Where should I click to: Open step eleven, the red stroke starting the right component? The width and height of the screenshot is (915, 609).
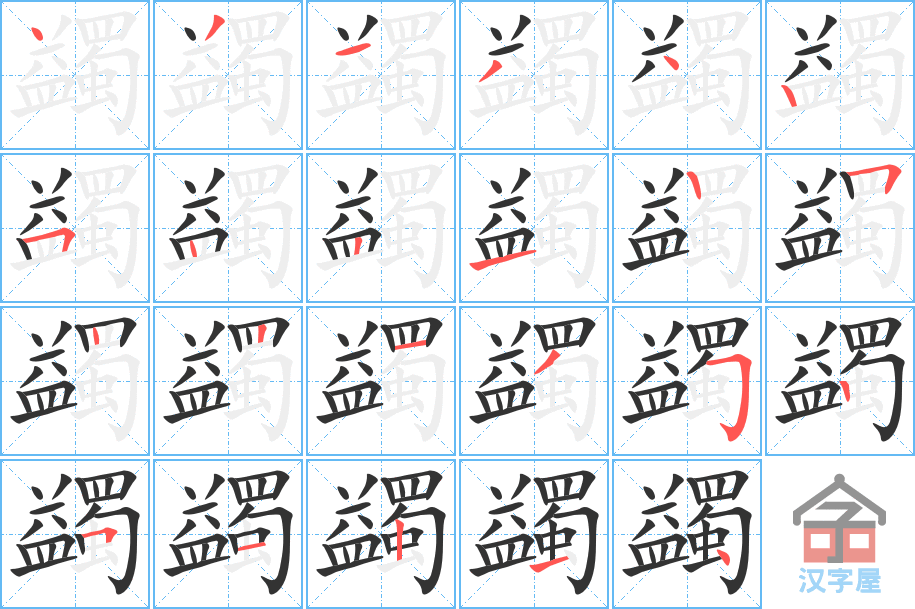point(687,228)
